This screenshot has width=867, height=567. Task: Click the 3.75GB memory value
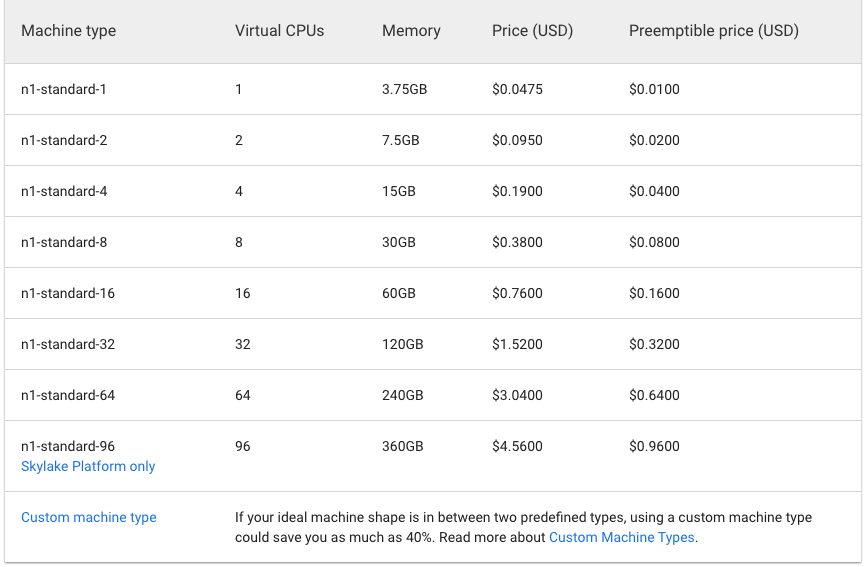click(x=405, y=89)
